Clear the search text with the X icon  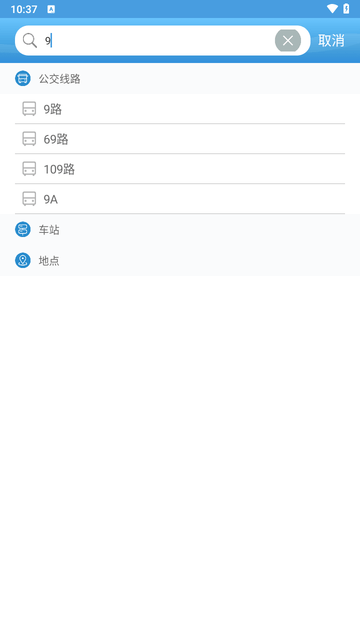(288, 40)
